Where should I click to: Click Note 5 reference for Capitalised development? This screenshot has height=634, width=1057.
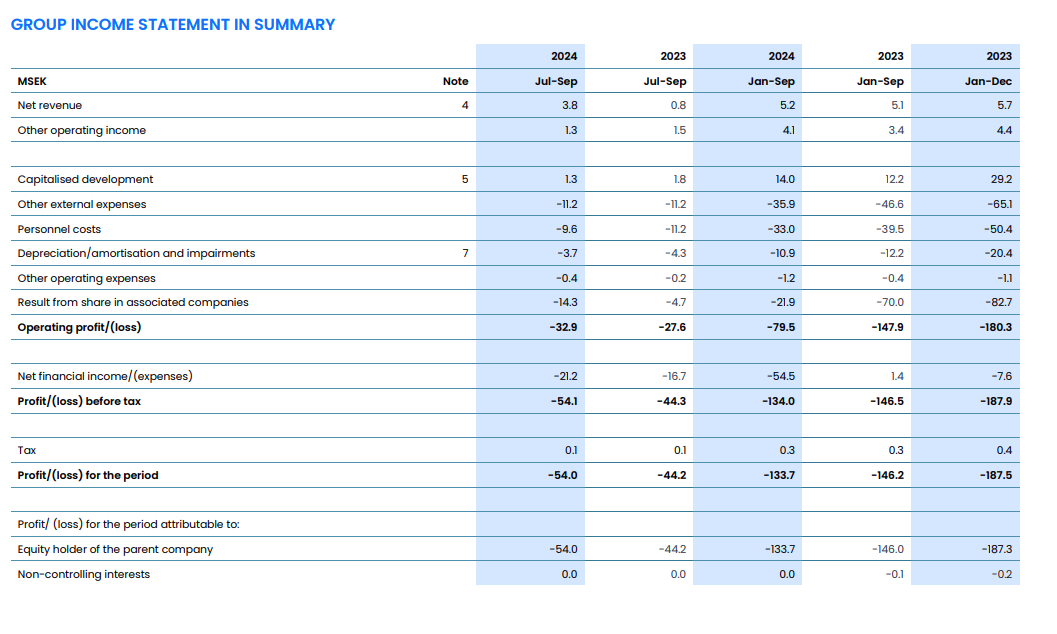464,179
